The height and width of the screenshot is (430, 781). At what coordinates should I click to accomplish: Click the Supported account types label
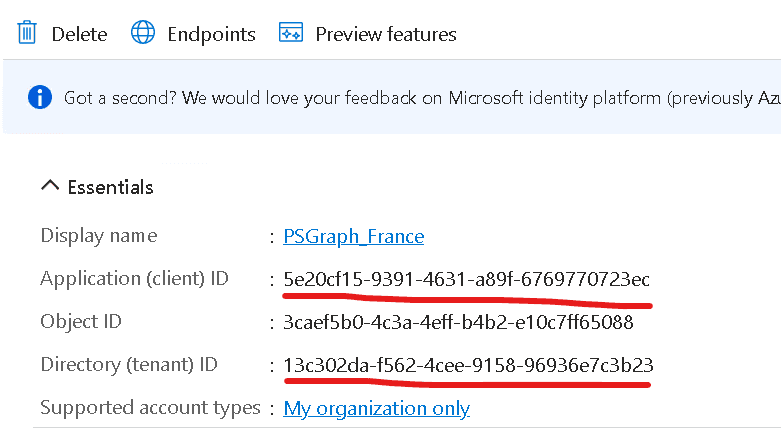(x=150, y=408)
